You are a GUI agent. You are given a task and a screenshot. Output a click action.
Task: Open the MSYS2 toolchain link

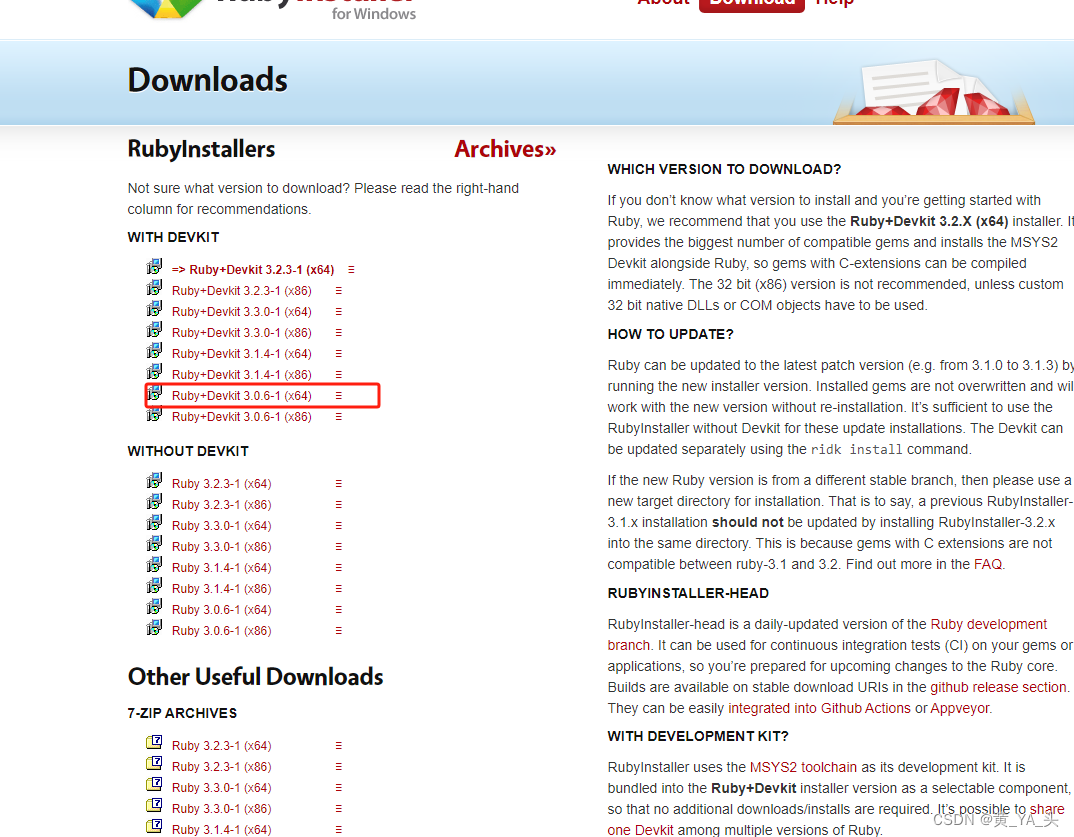[803, 767]
